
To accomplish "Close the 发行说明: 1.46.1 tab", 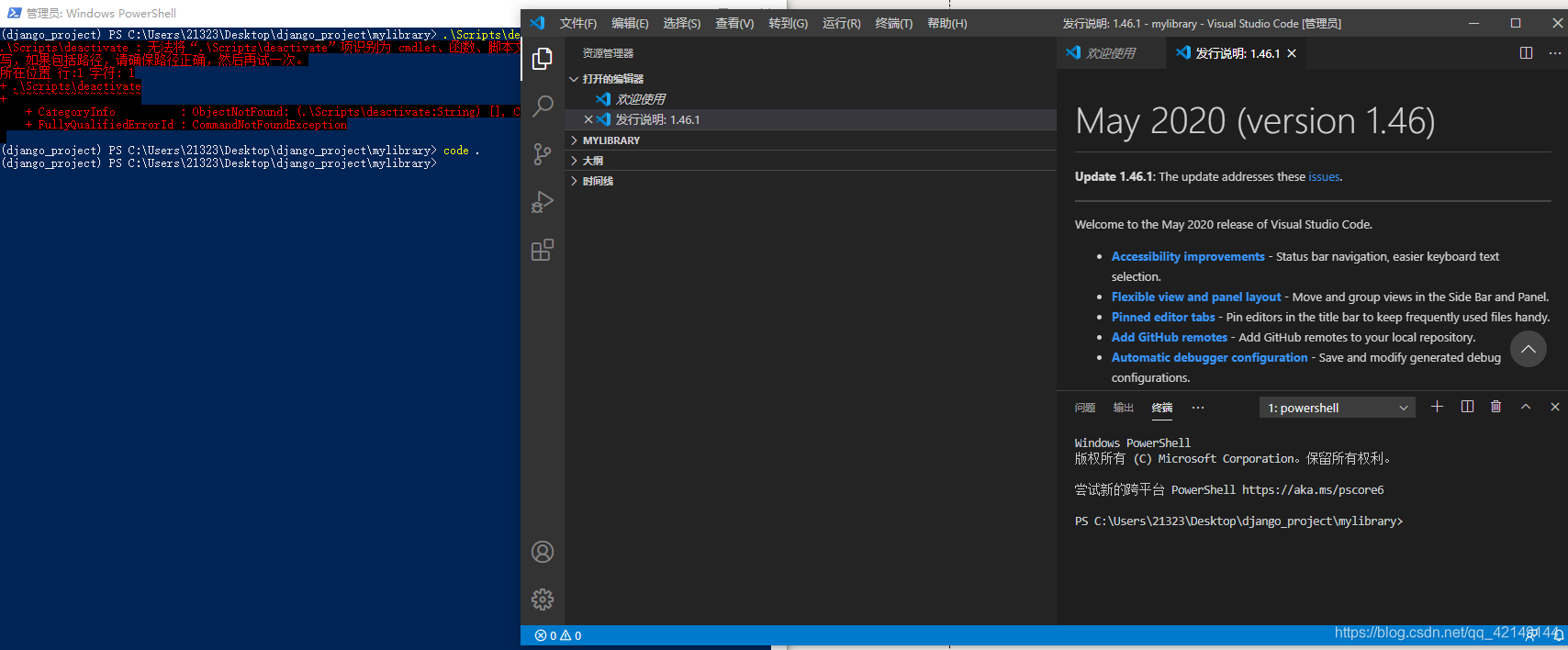I will click(x=1292, y=53).
